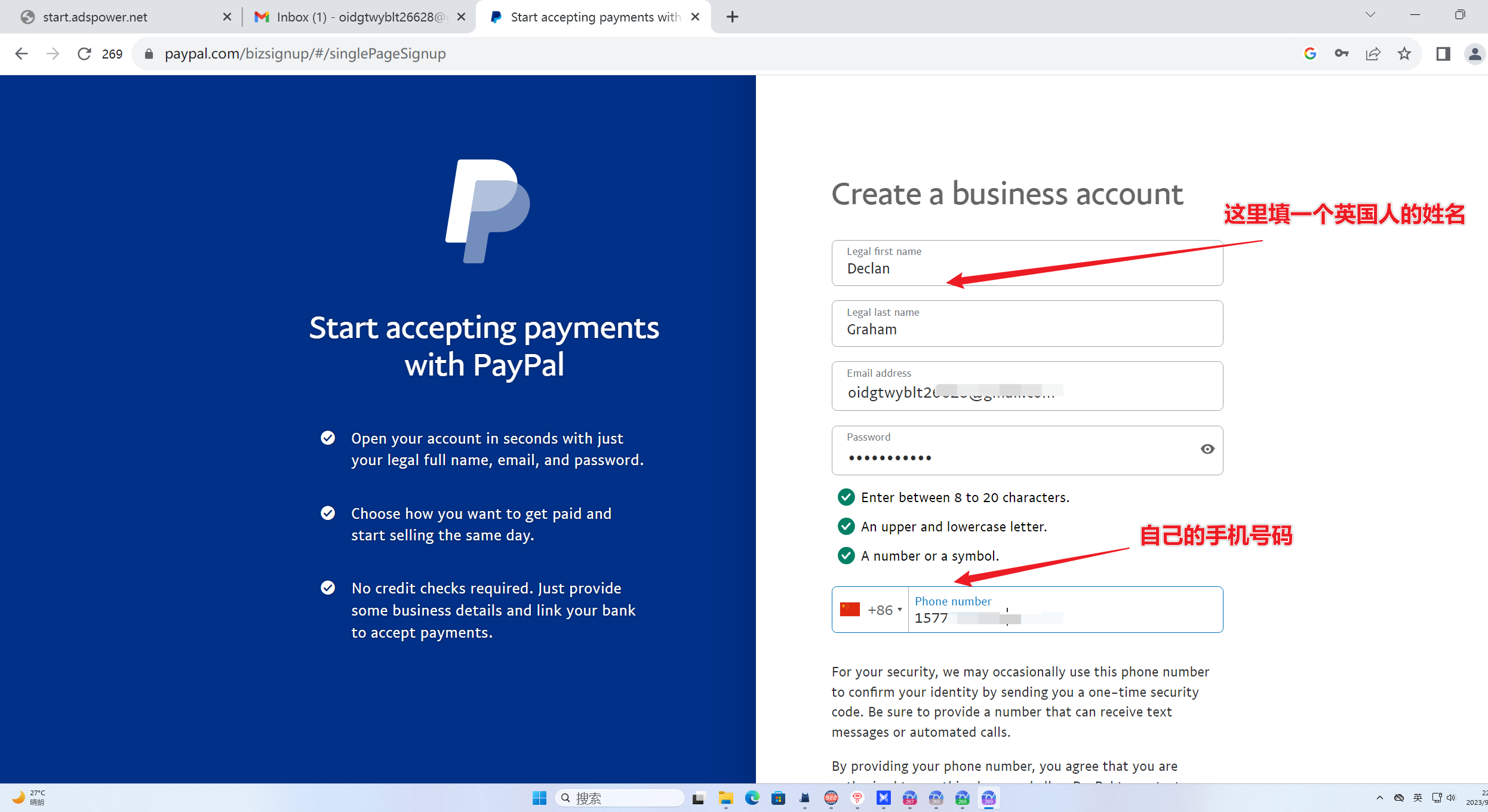Image resolution: width=1488 pixels, height=812 pixels.
Task: Open the password manager key icon
Action: (1341, 54)
